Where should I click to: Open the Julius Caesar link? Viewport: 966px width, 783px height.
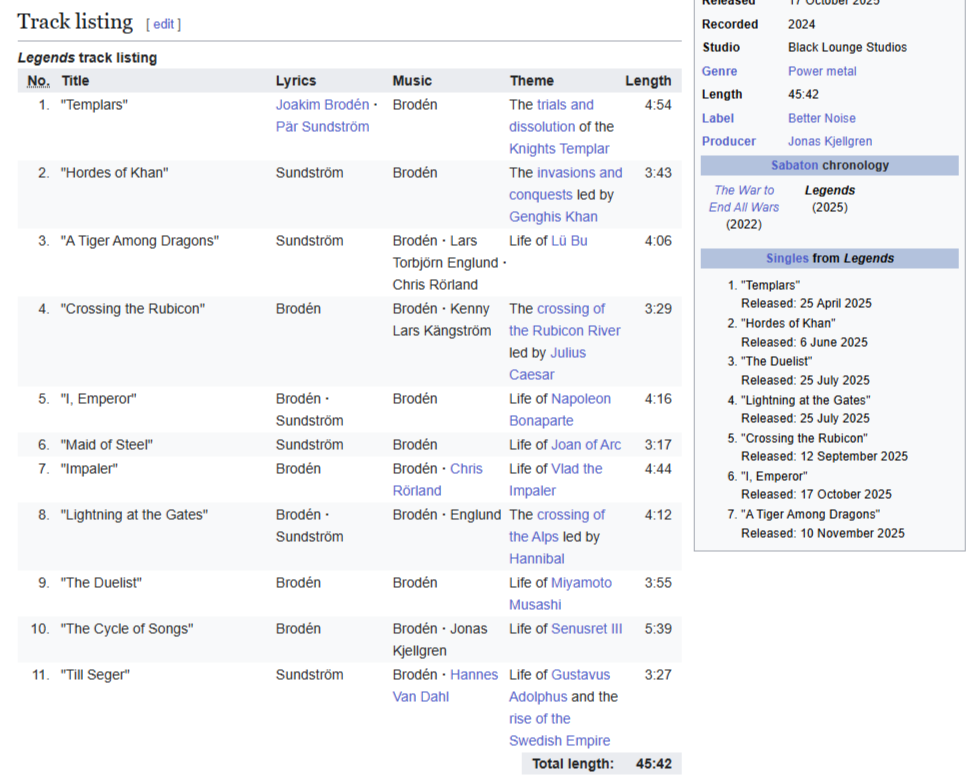point(547,364)
